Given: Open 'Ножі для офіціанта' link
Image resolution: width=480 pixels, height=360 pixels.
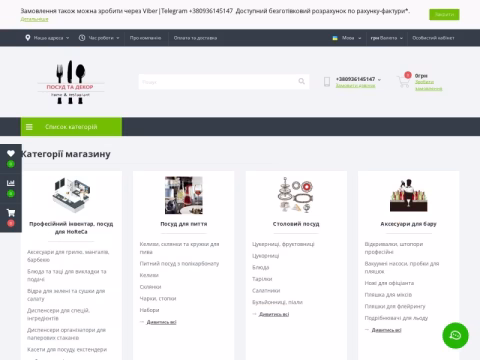Looking at the screenshot, I should [389, 283].
